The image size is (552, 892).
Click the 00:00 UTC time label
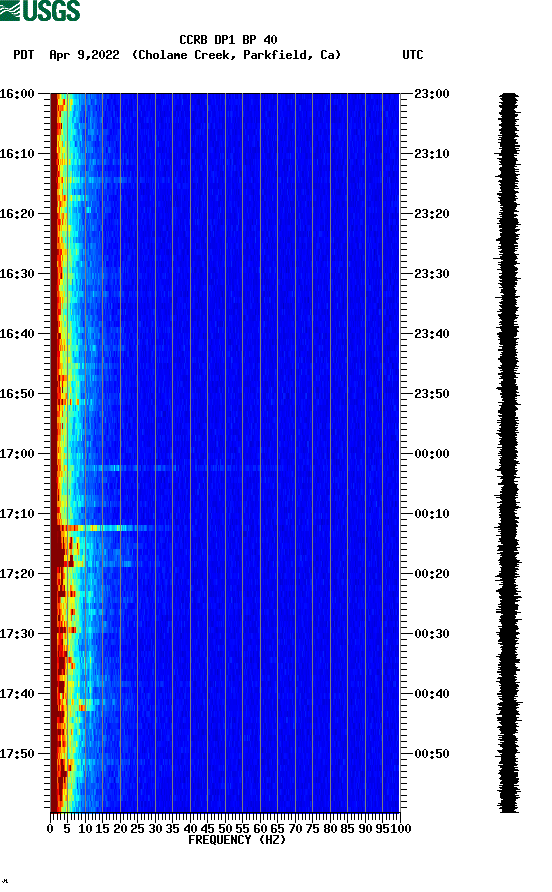click(432, 453)
